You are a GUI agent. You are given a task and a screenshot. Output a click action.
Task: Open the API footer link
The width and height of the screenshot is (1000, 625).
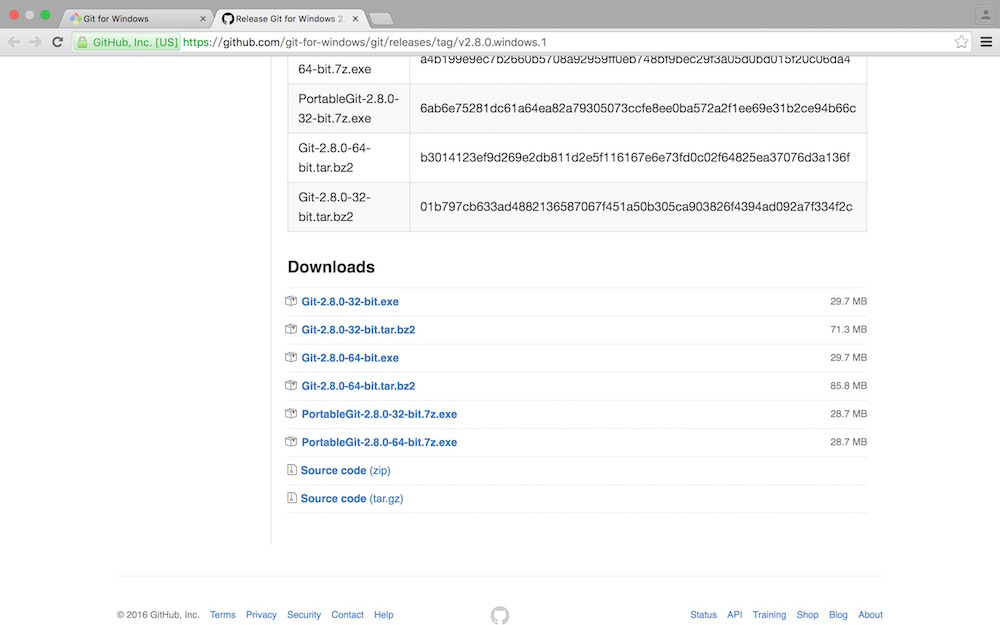point(735,615)
